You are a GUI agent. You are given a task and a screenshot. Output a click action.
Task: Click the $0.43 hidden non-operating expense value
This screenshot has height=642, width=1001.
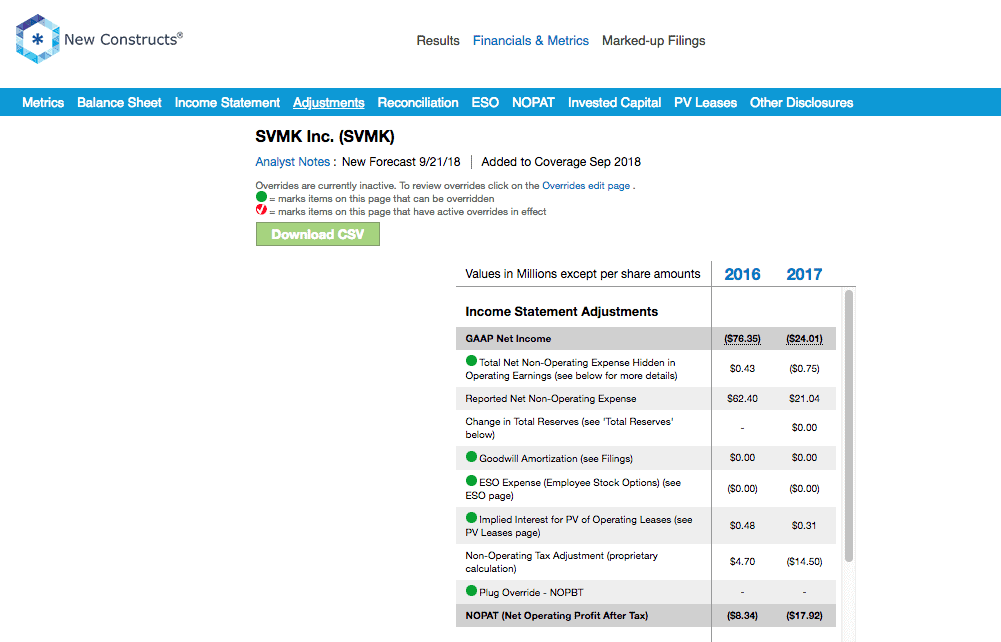coord(742,368)
